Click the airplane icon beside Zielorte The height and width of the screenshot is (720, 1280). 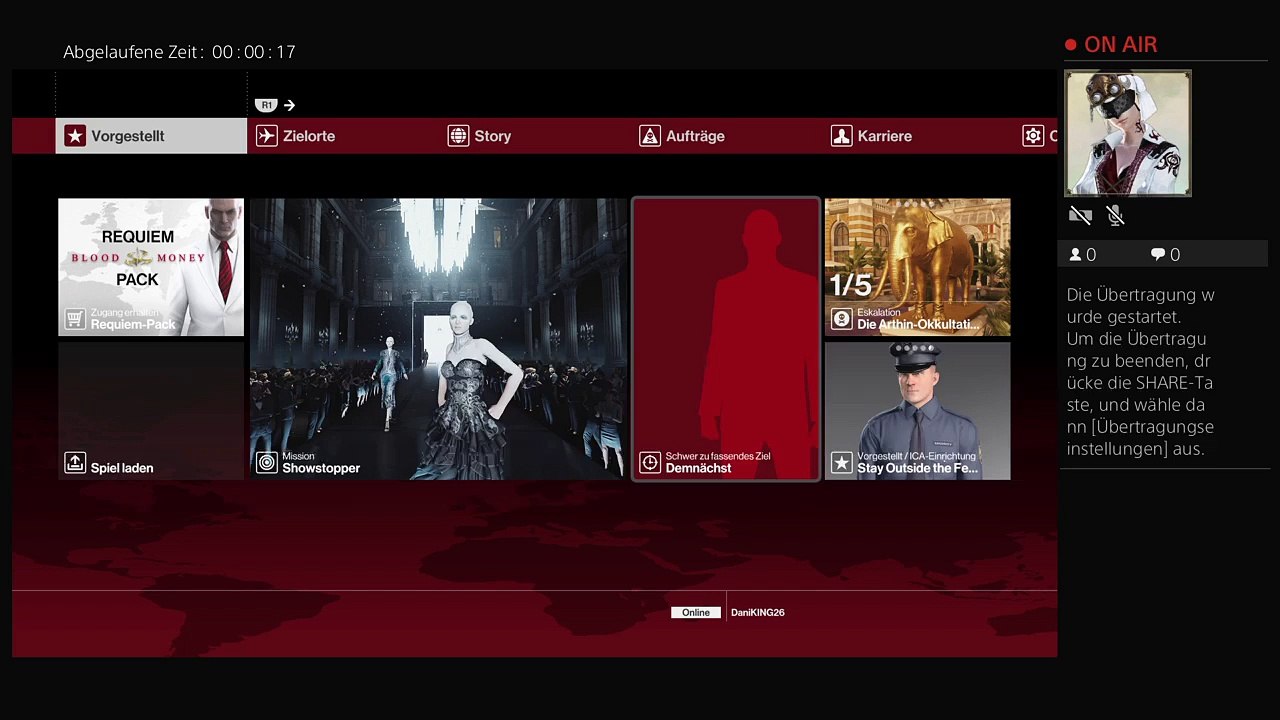pyautogui.click(x=266, y=136)
